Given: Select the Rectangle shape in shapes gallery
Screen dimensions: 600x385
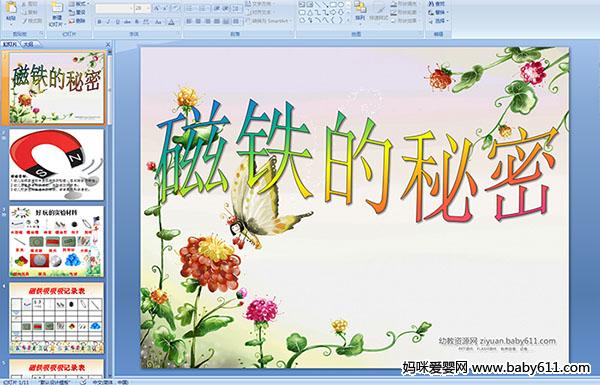Looking at the screenshot, I should click(x=334, y=5).
